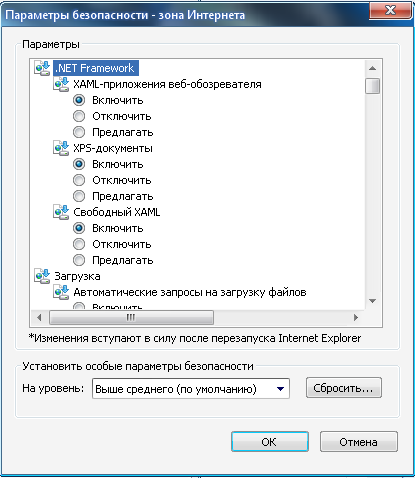The image size is (415, 478).
Task: Click the .NET Framework category icon
Action: (42, 68)
